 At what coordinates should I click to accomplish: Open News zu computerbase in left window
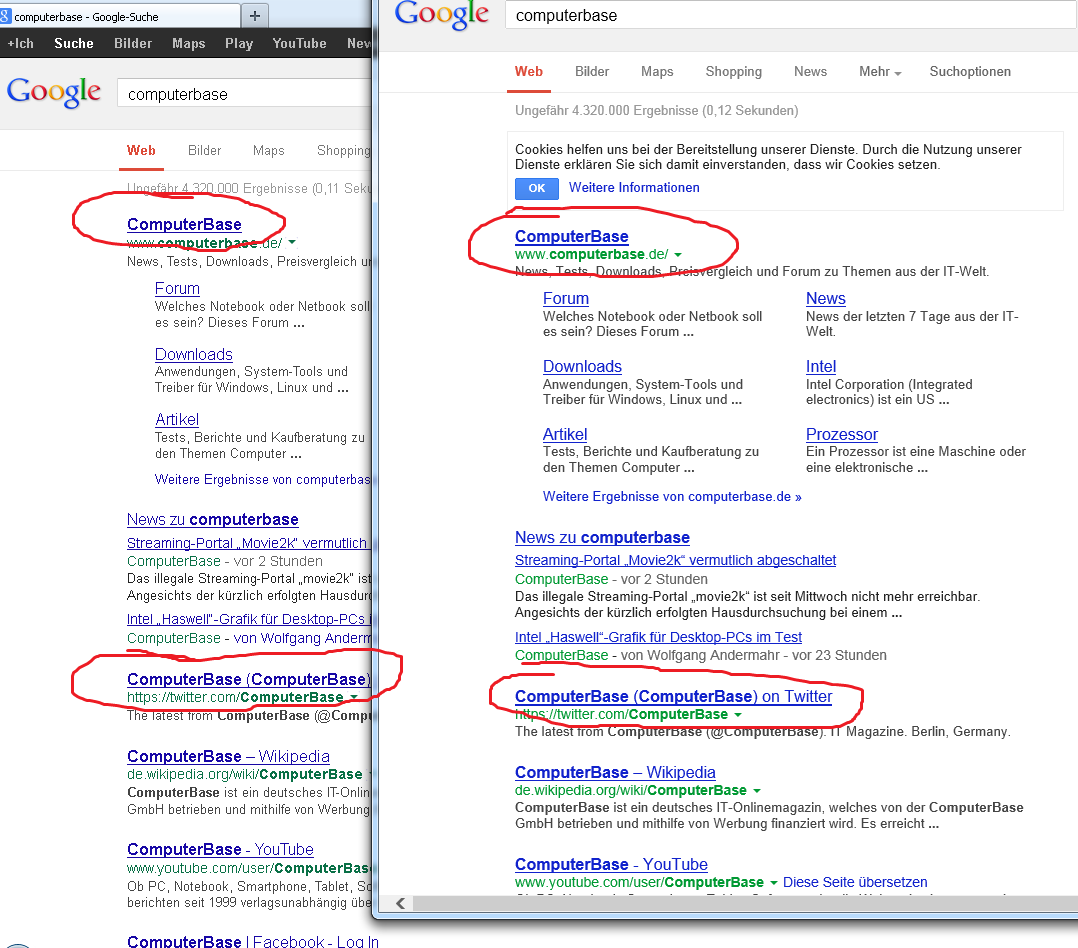click(212, 520)
